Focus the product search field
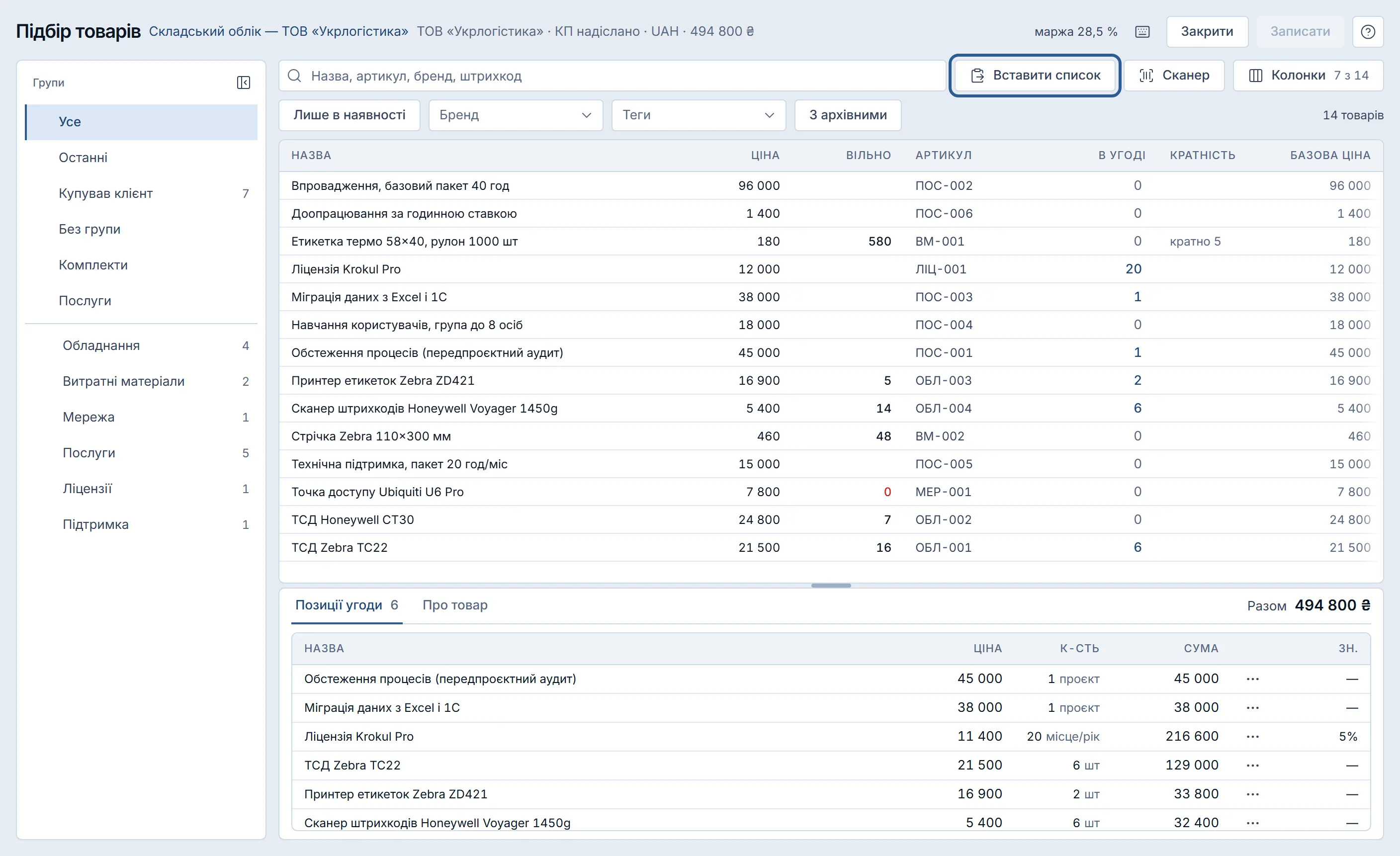The height and width of the screenshot is (856, 1400). pyautogui.click(x=612, y=76)
